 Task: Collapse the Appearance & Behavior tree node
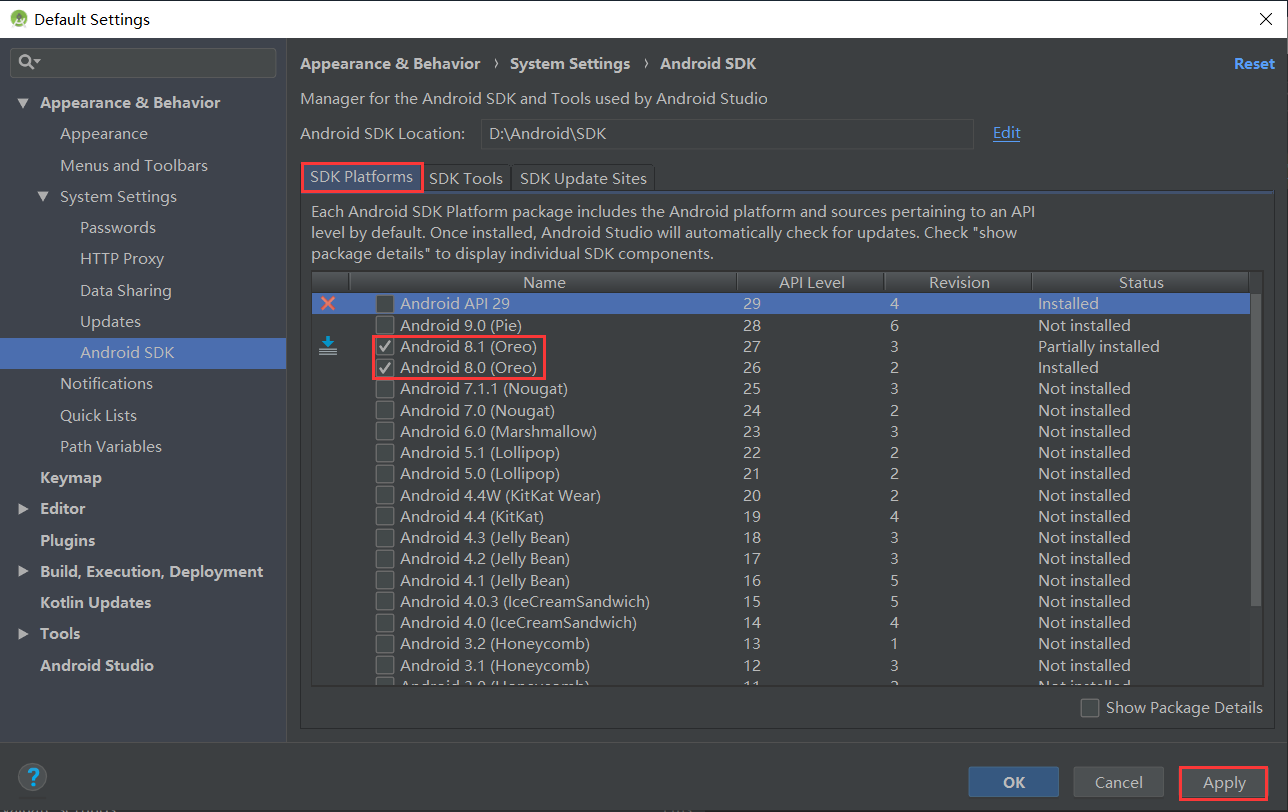(23, 102)
